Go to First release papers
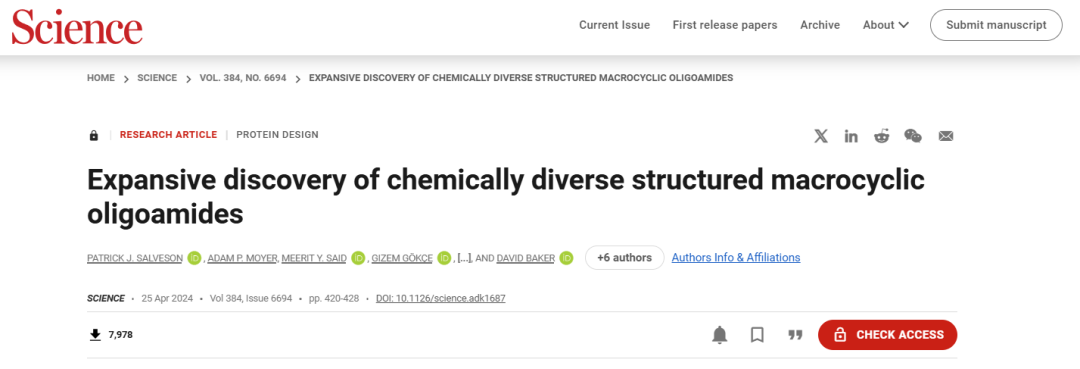The image size is (1080, 369). pos(725,25)
